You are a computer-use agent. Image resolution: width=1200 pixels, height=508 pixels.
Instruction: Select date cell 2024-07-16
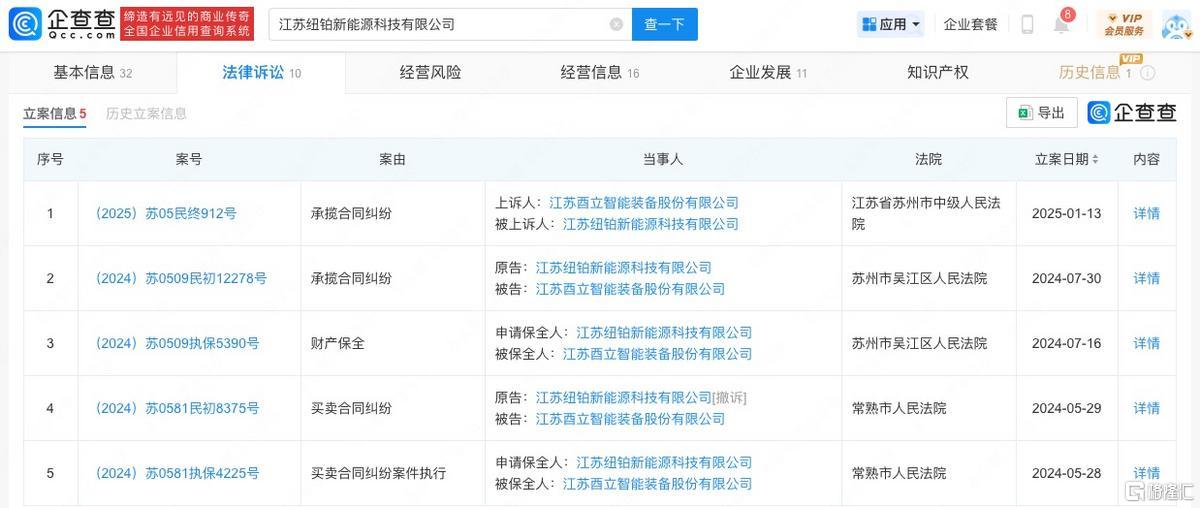coord(1066,343)
